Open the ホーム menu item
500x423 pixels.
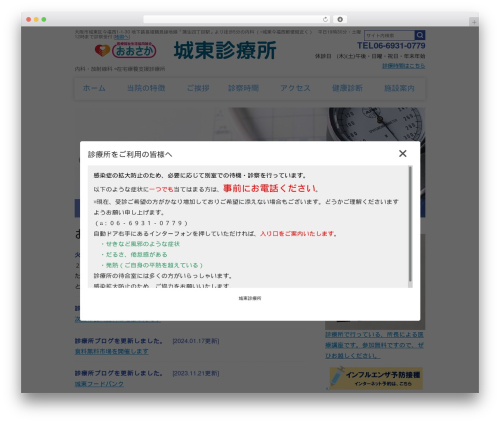pos(94,88)
